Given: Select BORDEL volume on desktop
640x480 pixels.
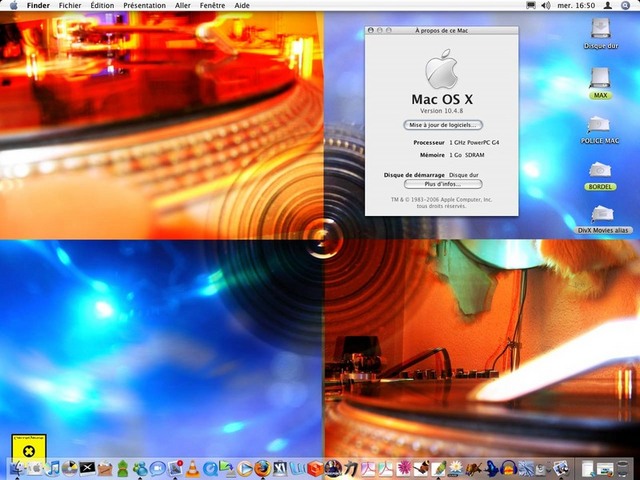Looking at the screenshot, I should 600,176.
